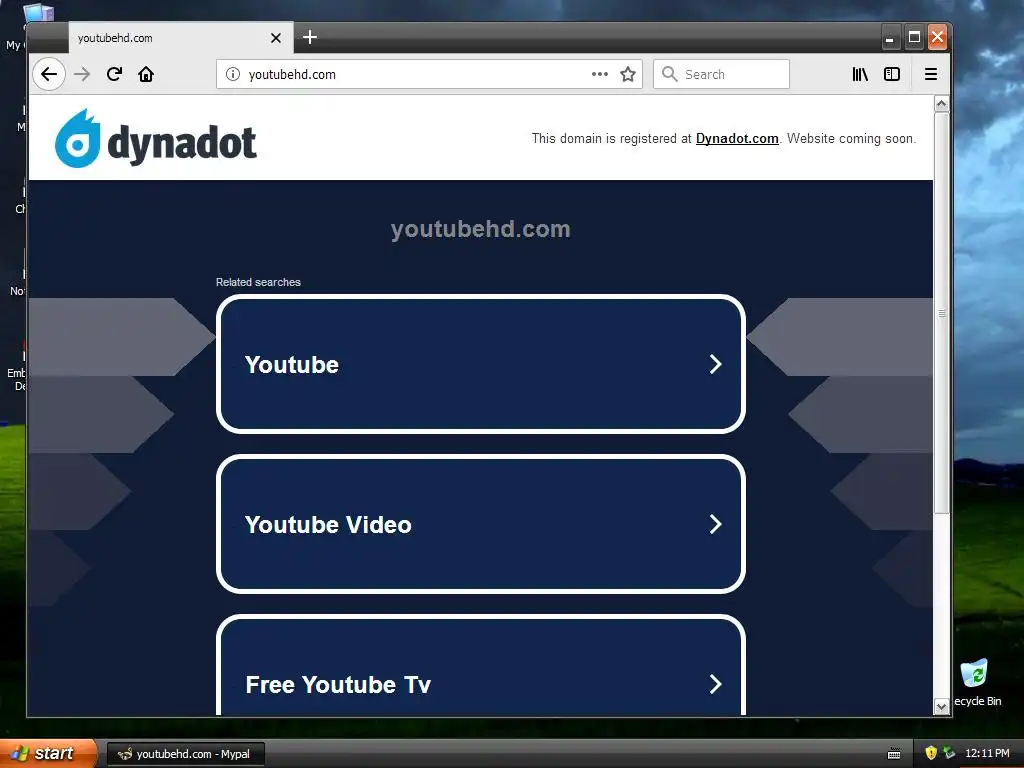Image resolution: width=1024 pixels, height=768 pixels.
Task: Show site information for youtubehd.com
Action: pyautogui.click(x=232, y=74)
